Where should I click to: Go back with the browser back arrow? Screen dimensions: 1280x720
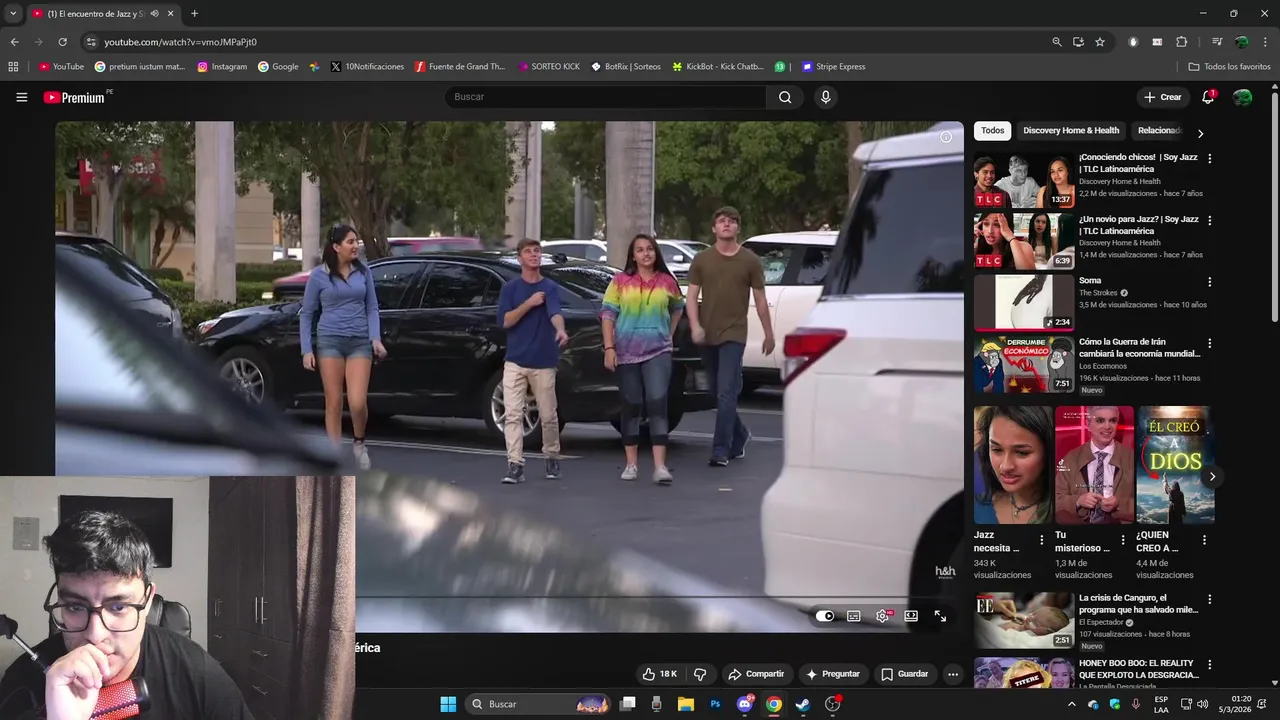(x=14, y=42)
